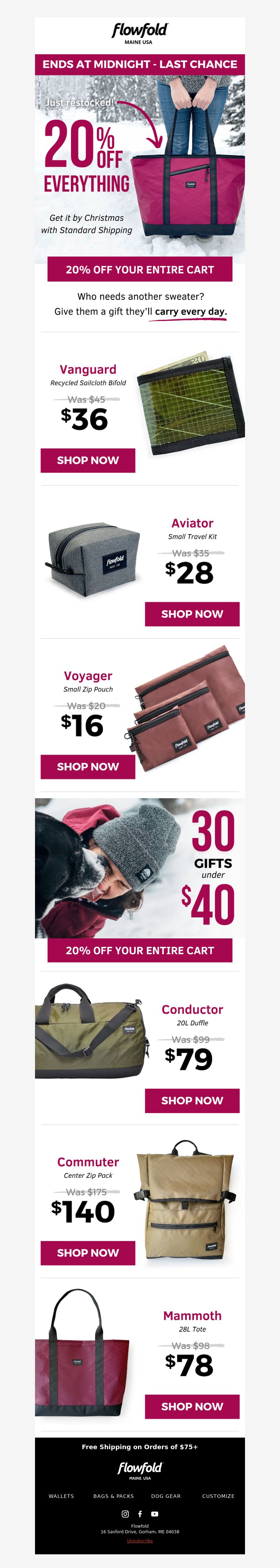Open the YouTube icon in footer
The image size is (280, 1568).
(x=154, y=1513)
